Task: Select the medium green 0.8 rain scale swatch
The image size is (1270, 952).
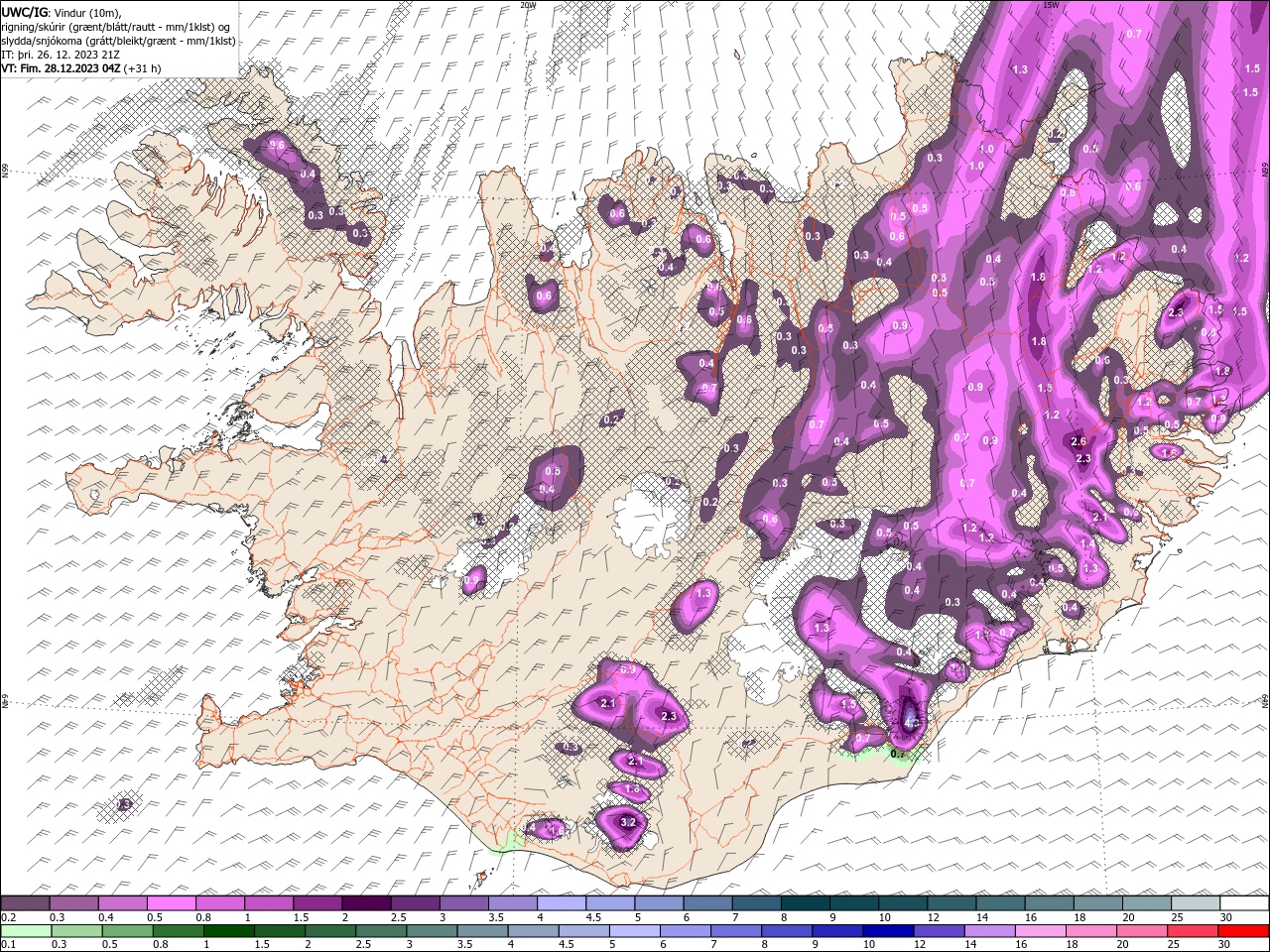Action: pyautogui.click(x=178, y=931)
